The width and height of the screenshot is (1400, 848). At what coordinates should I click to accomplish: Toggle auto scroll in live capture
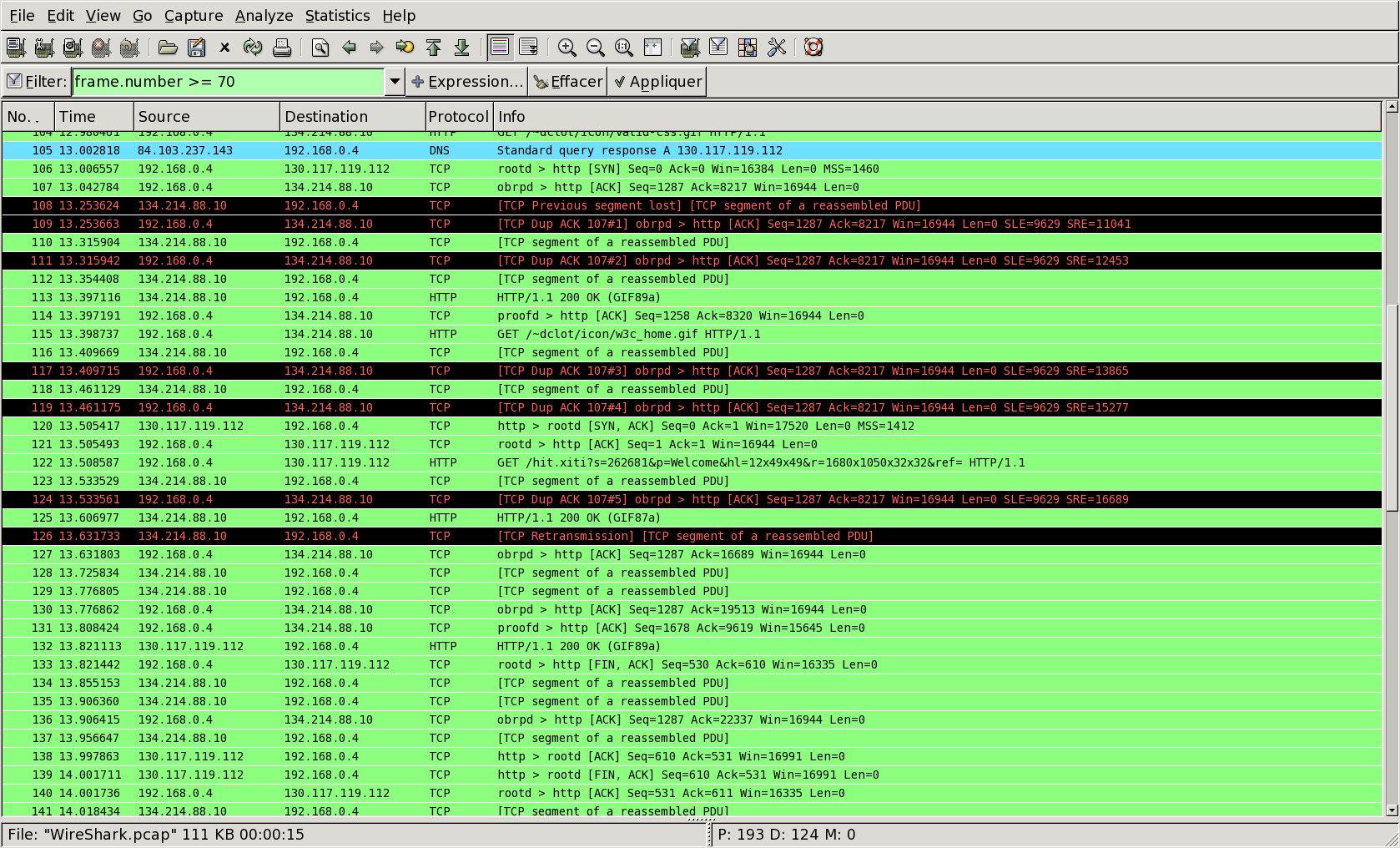pyautogui.click(x=528, y=48)
